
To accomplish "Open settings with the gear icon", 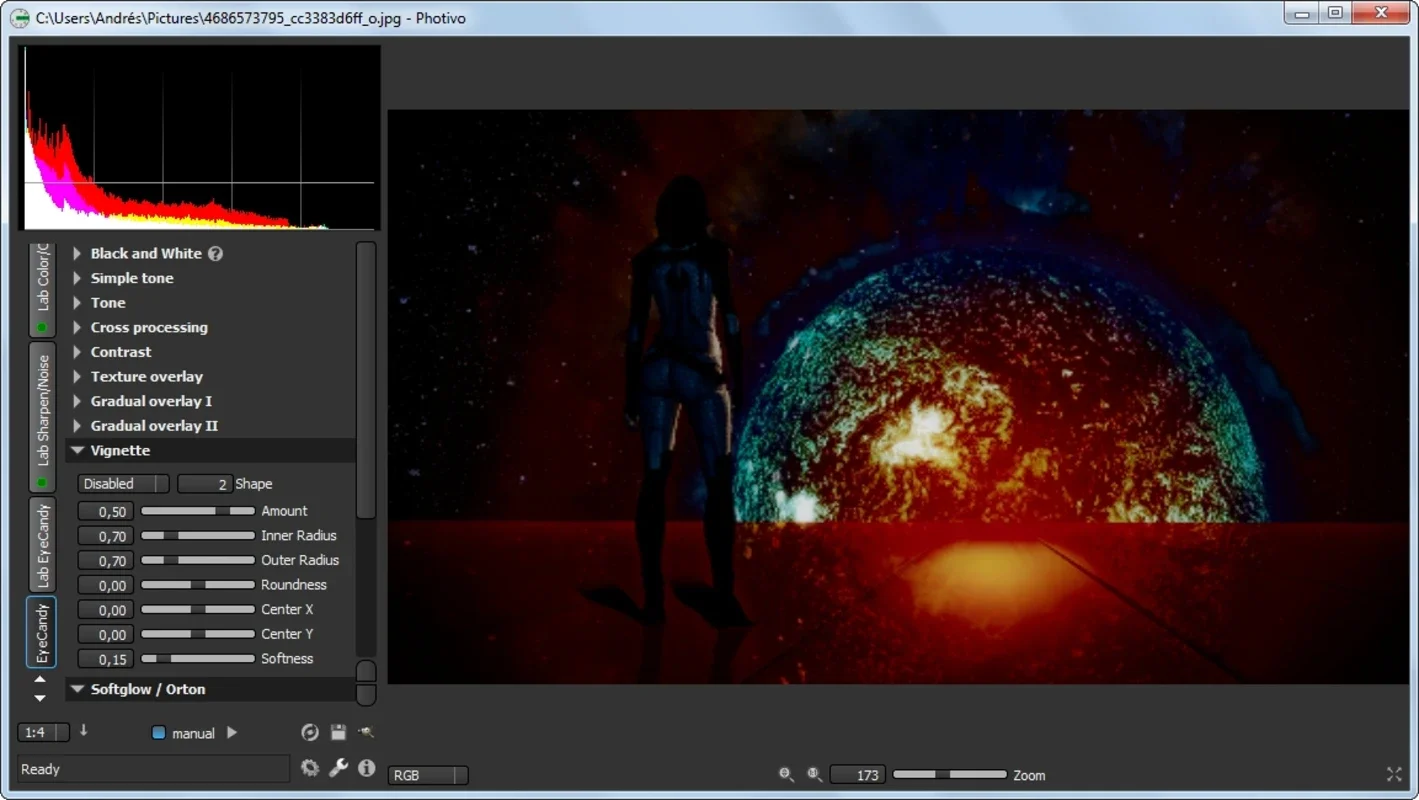I will [310, 768].
